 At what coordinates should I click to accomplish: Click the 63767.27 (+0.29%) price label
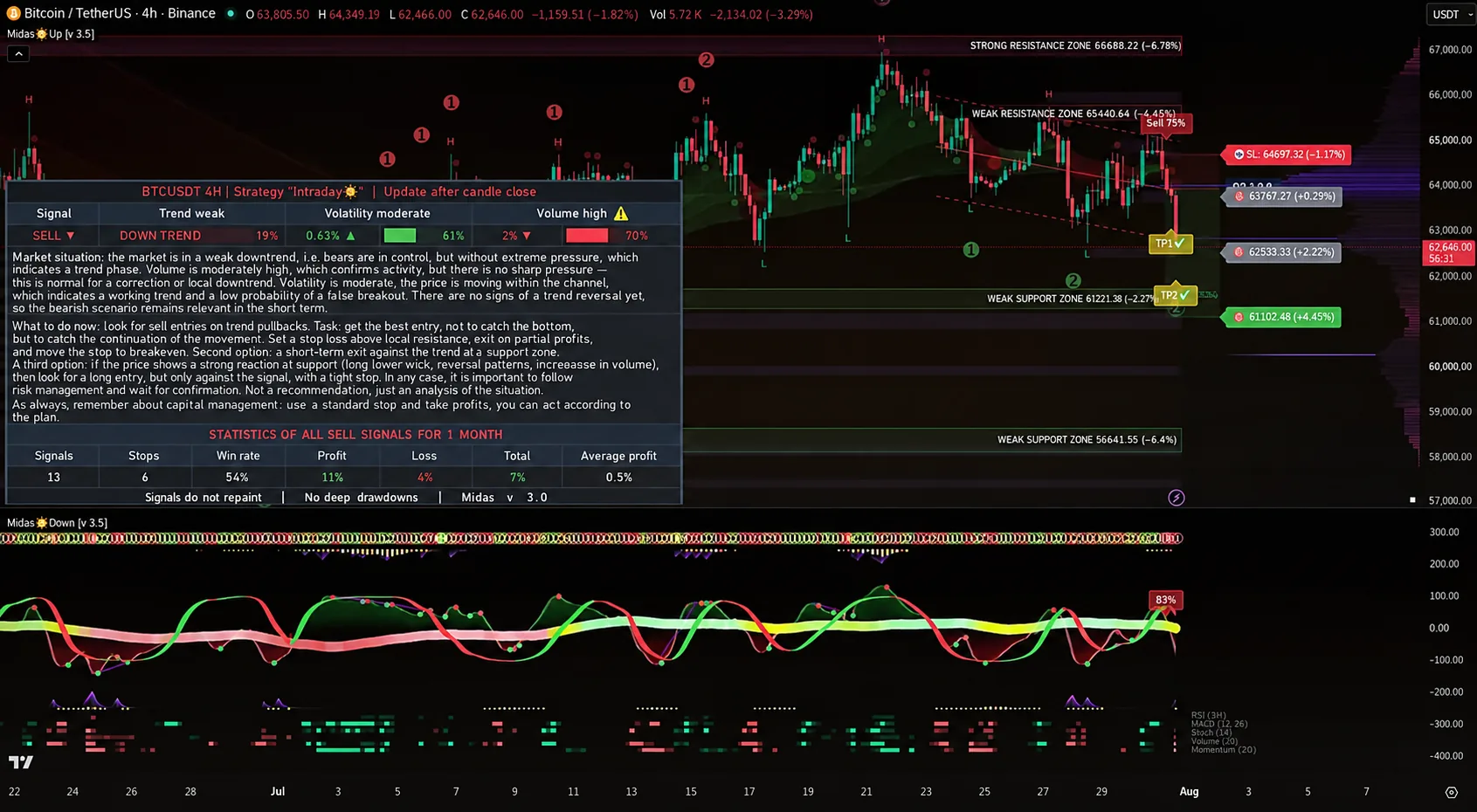[1282, 196]
